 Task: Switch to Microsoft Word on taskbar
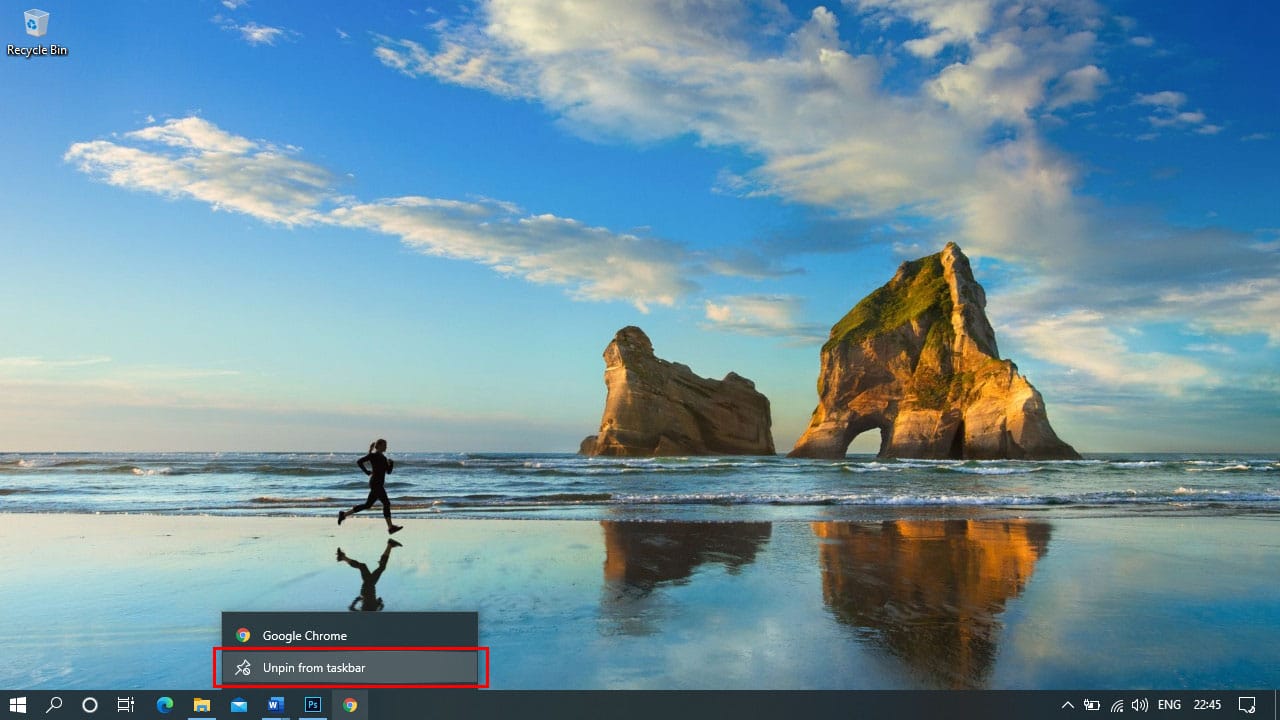275,705
